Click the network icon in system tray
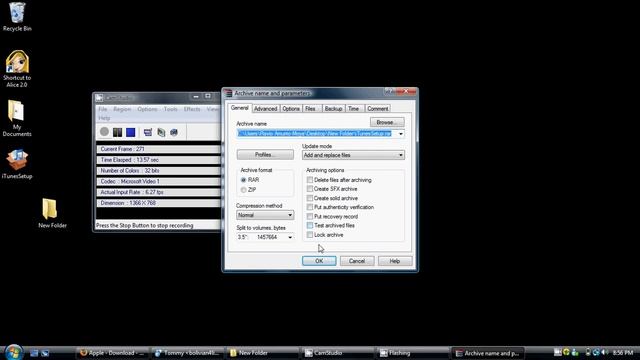This screenshot has height=360, width=640. (596, 352)
